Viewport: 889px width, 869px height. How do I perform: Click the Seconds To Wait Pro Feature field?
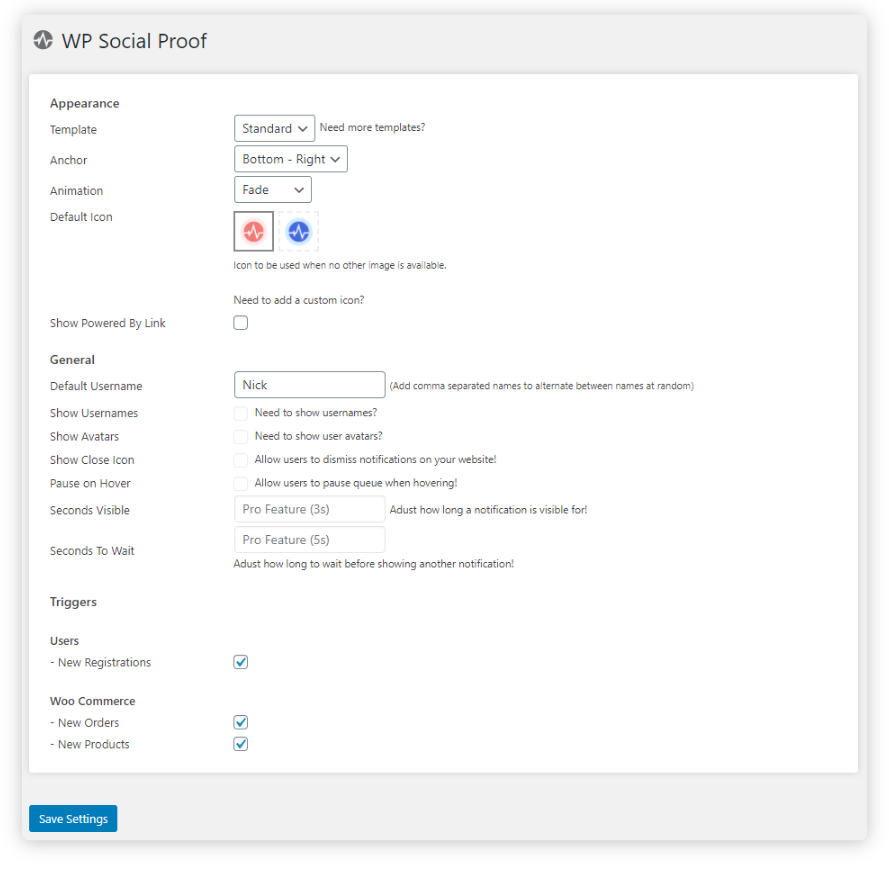[x=309, y=539]
